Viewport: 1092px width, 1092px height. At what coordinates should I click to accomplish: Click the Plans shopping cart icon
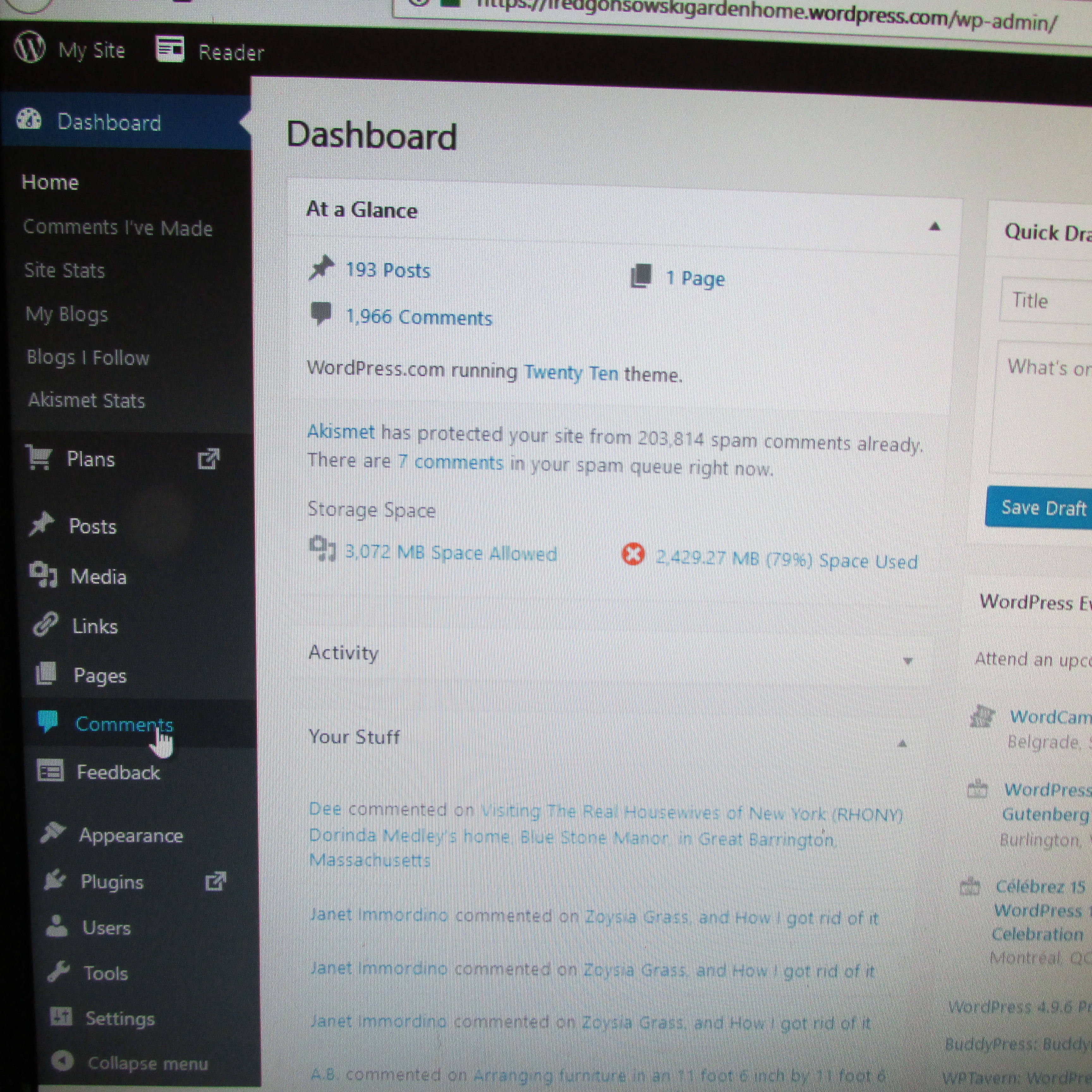click(x=39, y=457)
